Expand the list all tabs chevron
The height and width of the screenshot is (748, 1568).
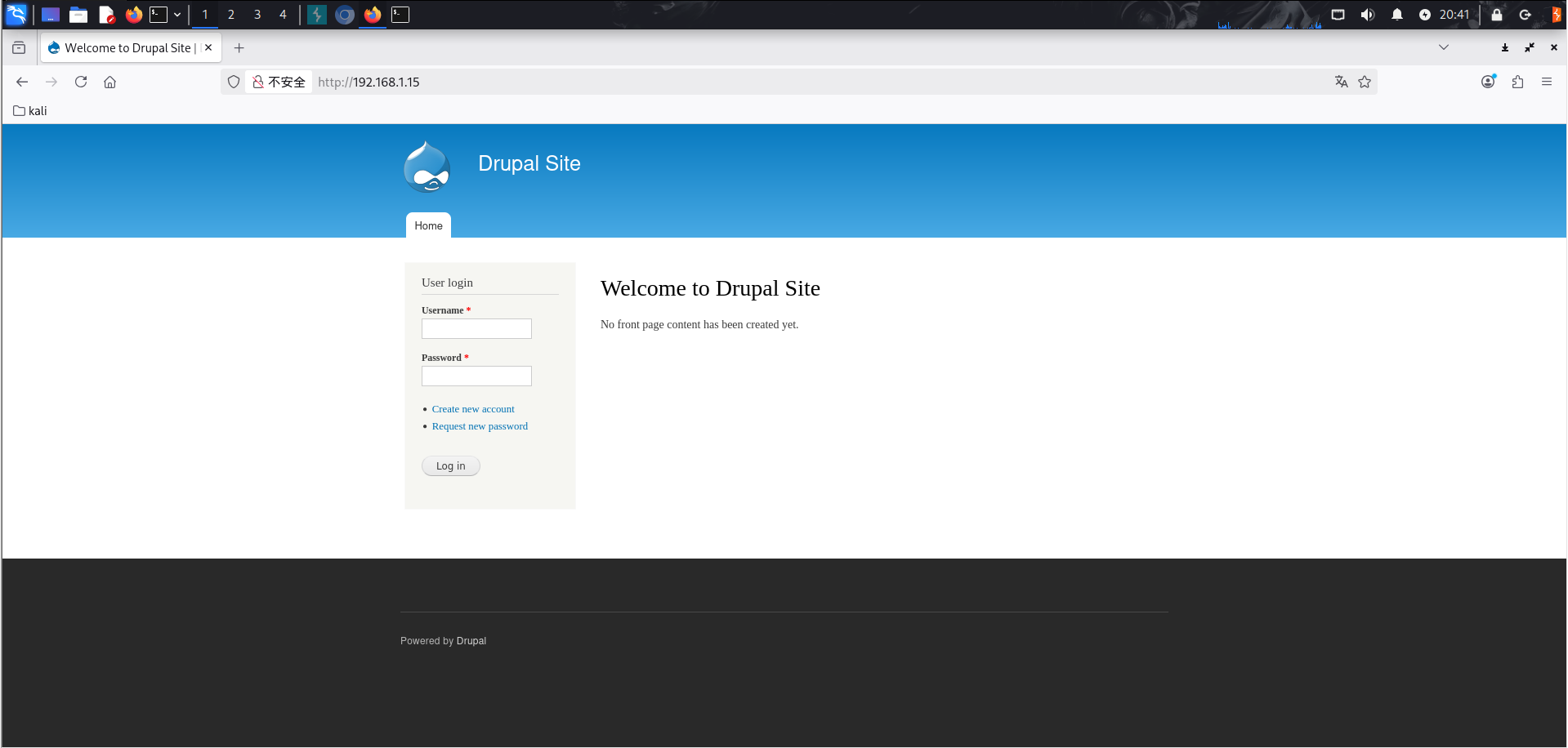(1444, 47)
